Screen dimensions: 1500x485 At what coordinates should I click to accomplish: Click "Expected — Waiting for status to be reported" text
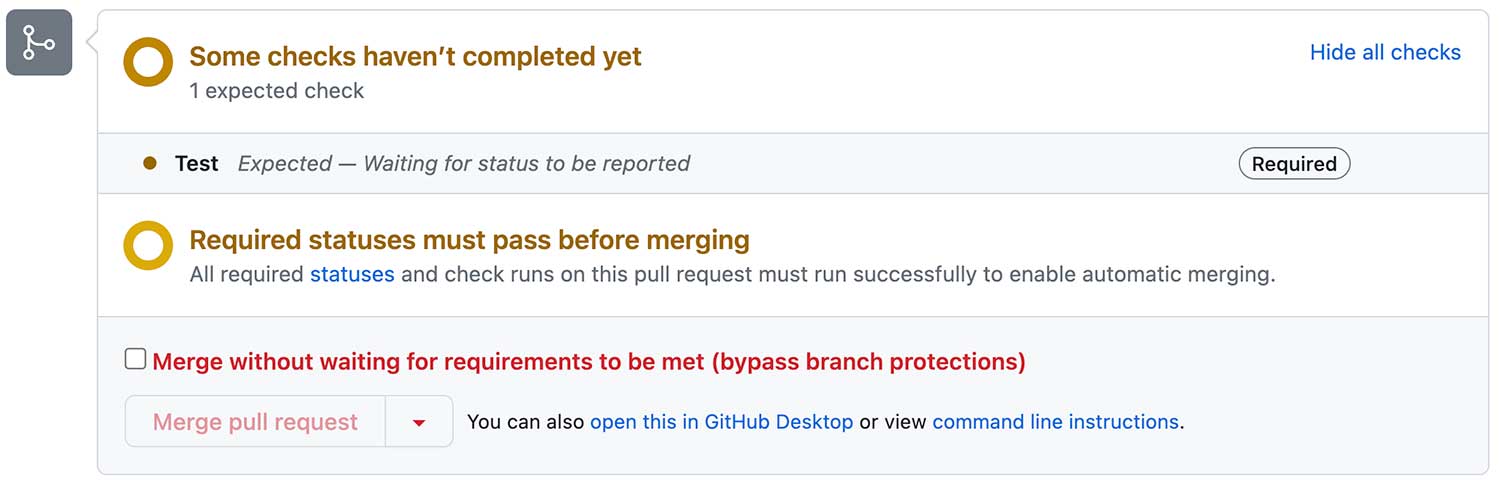point(464,164)
